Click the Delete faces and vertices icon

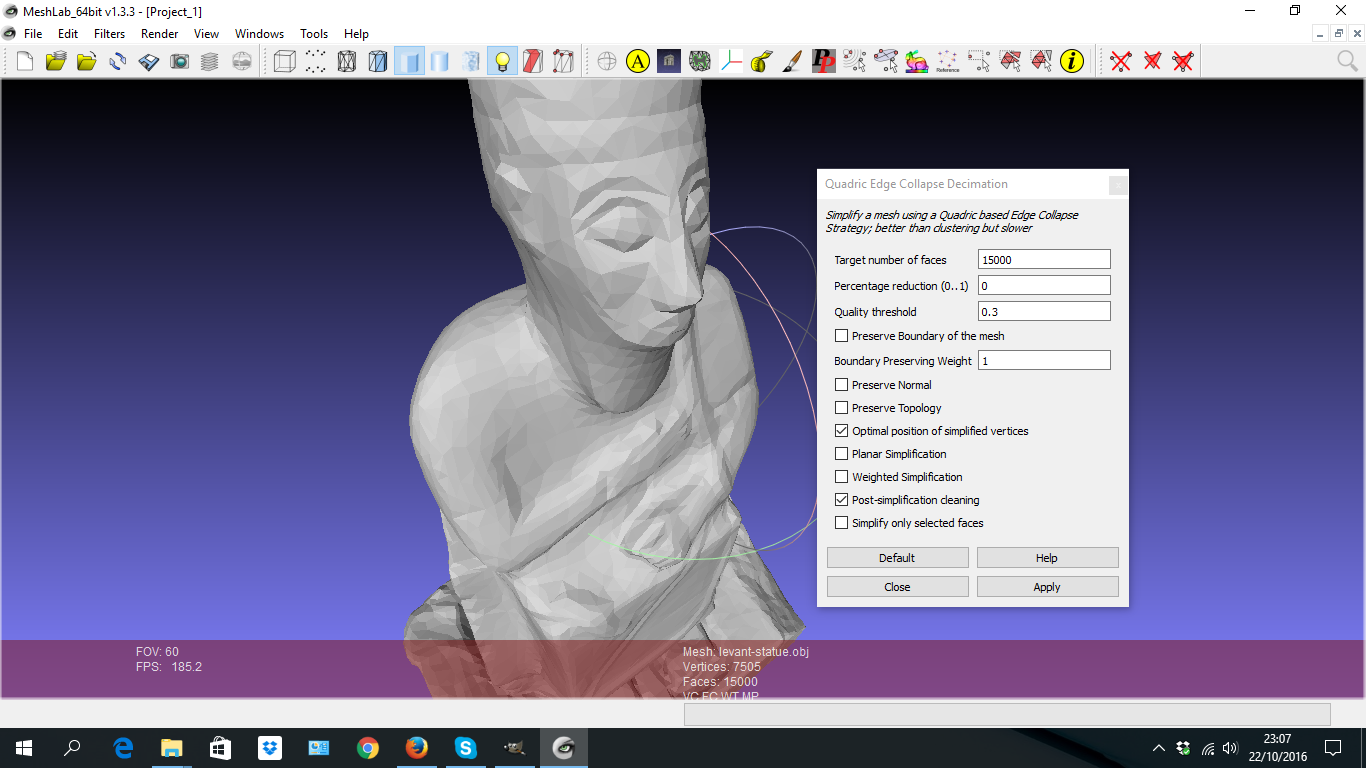tap(1183, 62)
